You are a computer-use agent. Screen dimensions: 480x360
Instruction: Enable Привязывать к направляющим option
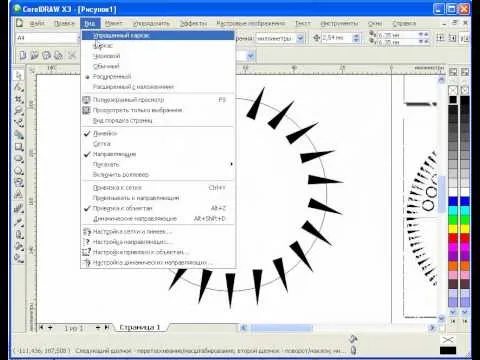coord(158,198)
